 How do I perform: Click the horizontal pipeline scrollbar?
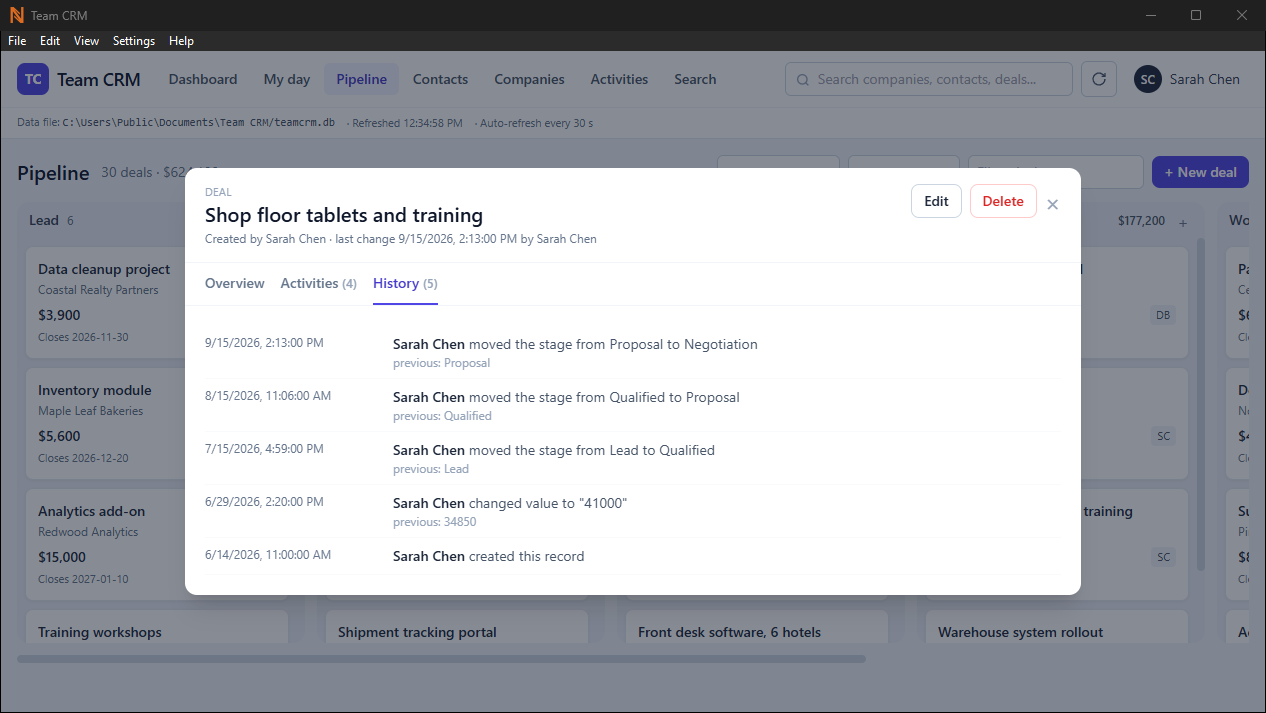point(441,659)
